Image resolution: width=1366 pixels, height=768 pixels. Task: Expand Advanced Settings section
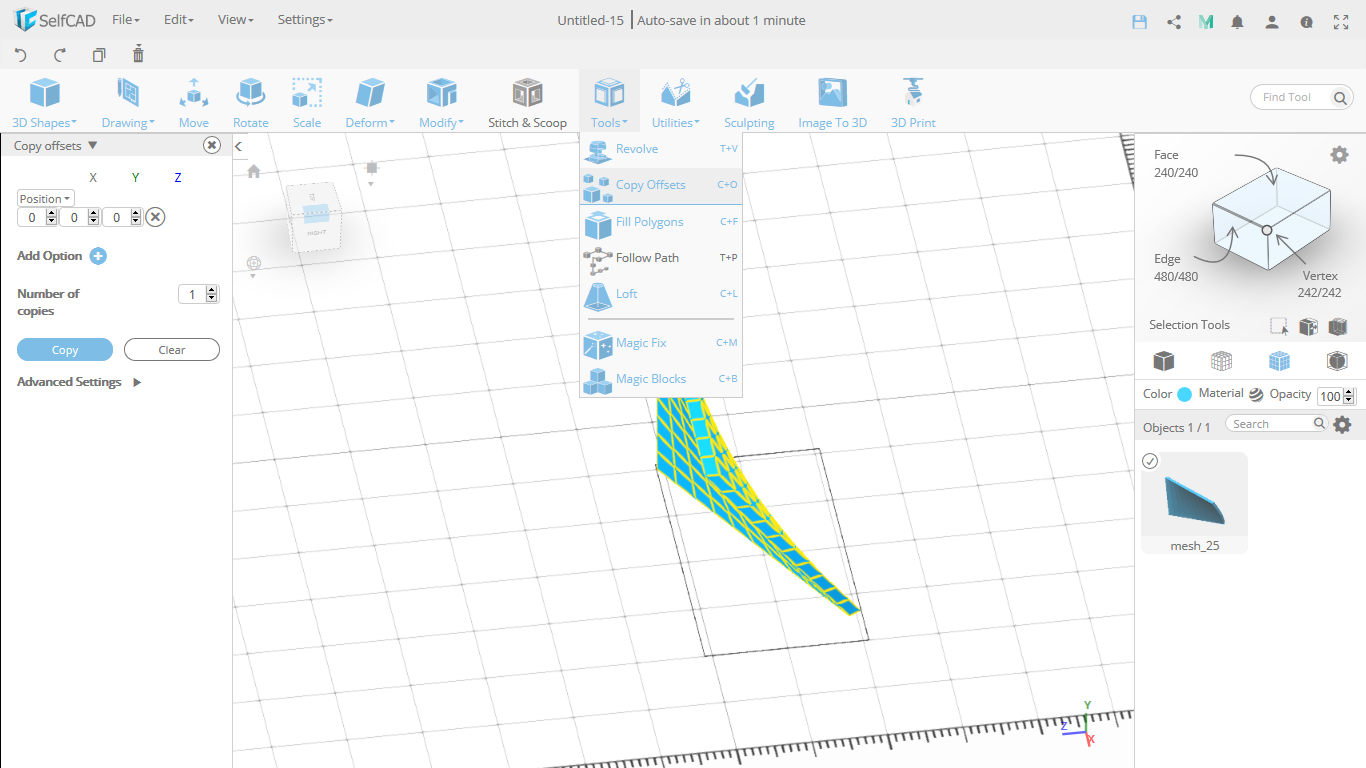[79, 382]
